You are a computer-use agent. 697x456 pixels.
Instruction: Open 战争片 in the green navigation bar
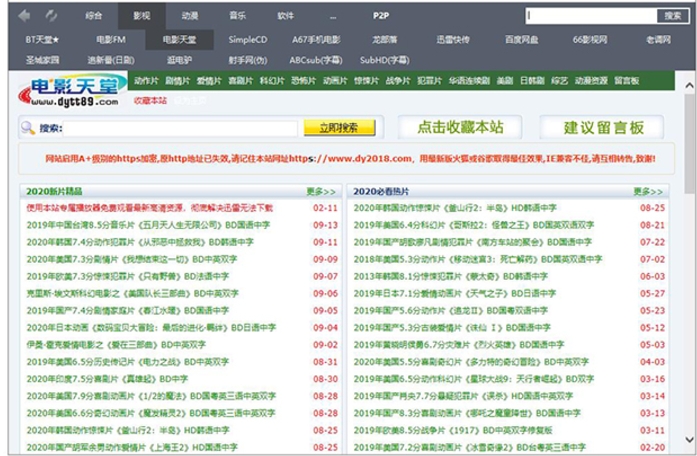coord(398,80)
